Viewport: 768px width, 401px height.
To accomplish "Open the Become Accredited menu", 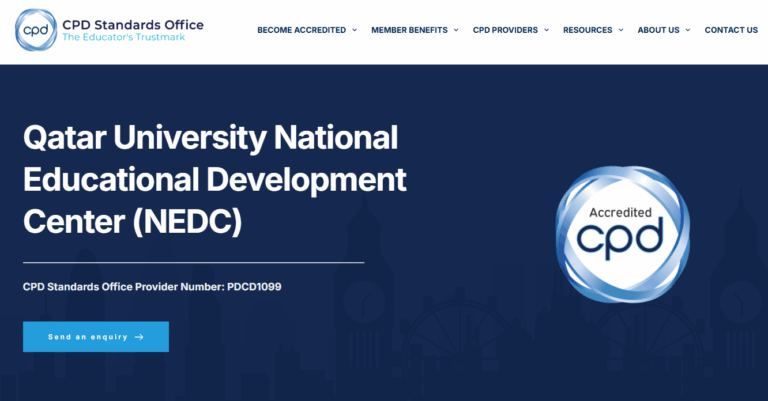I will click(x=302, y=30).
